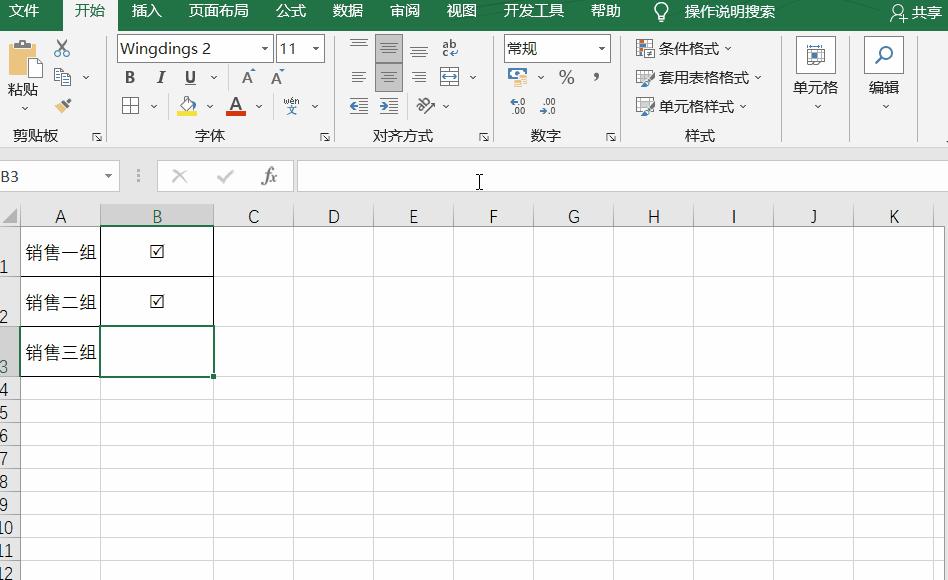
Task: Apply comma thousands separator style
Action: (595, 76)
